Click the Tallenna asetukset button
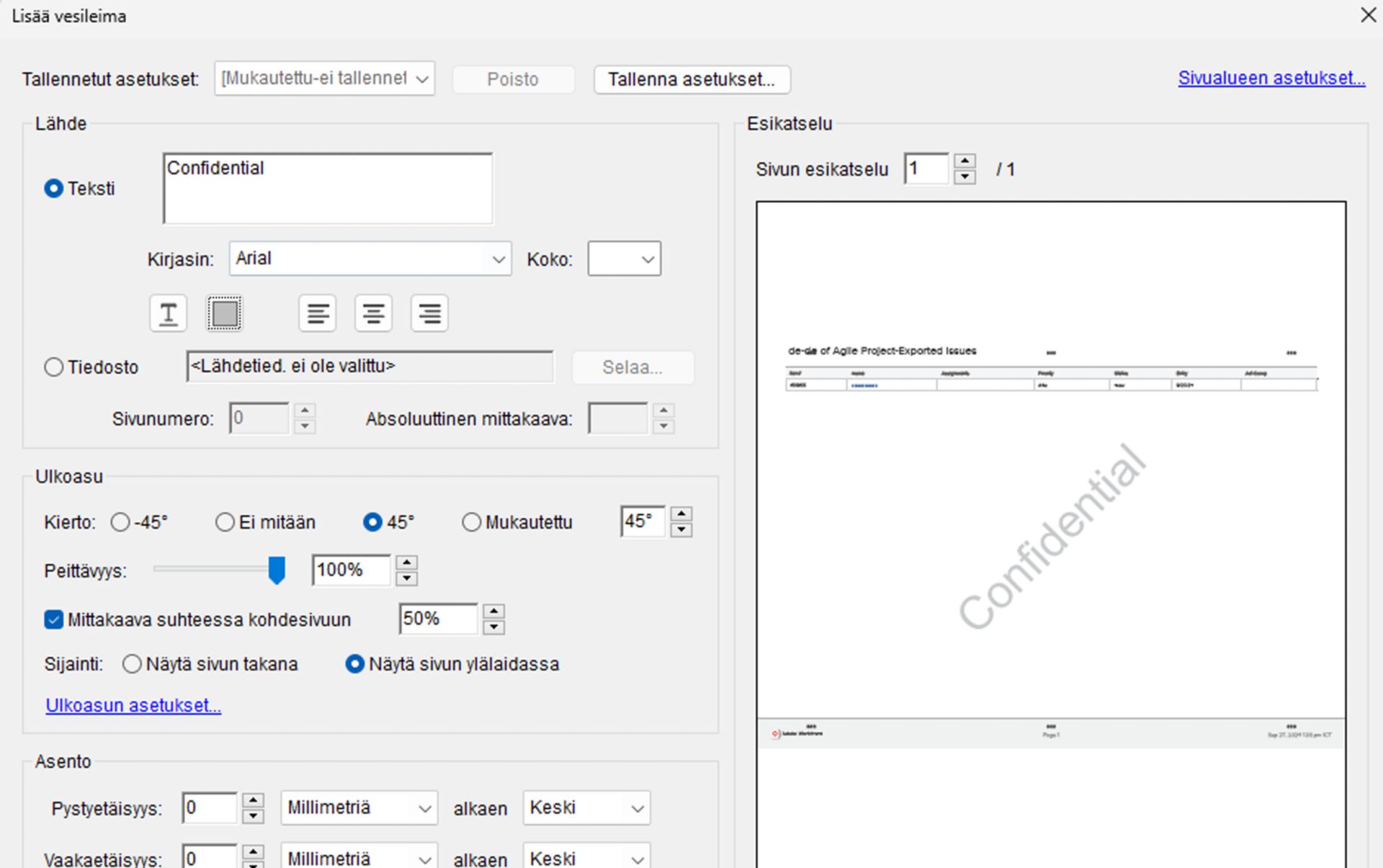This screenshot has height=868, width=1383. [x=691, y=79]
